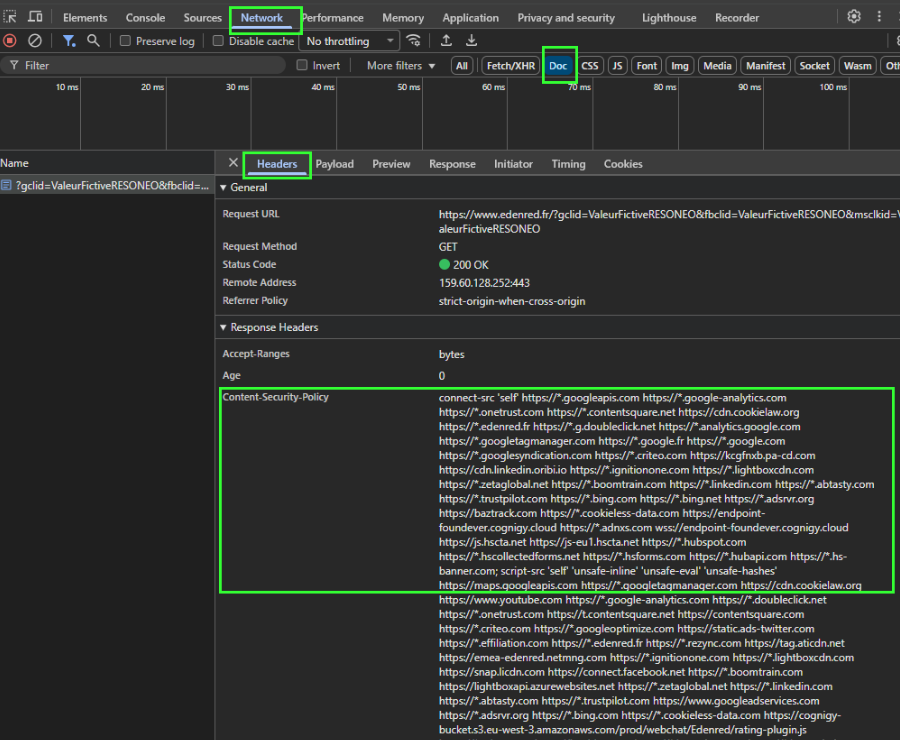Filter requests by Wasm
Image resolution: width=900 pixels, height=740 pixels.
pos(858,65)
